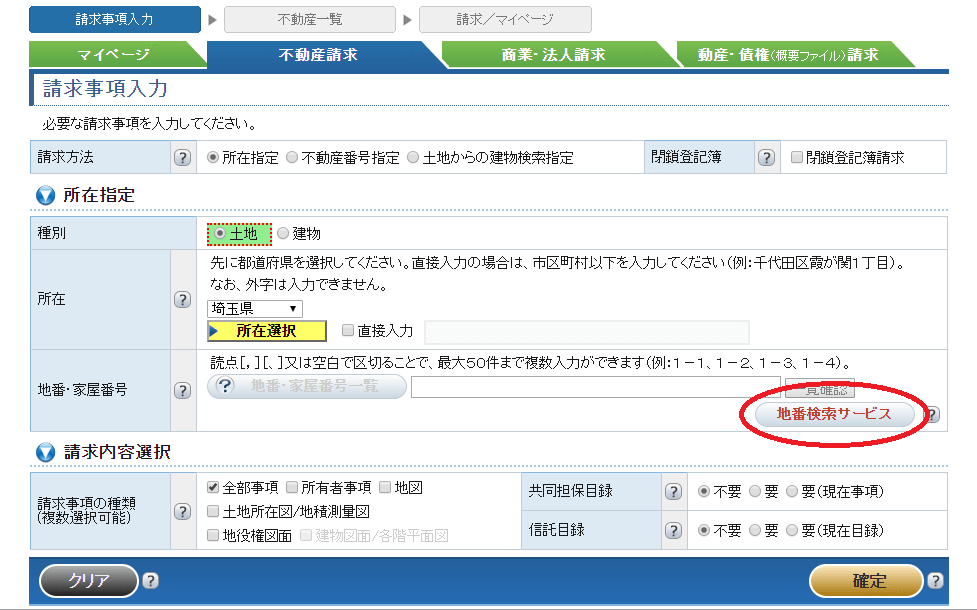Click help icon next to 確定 button
The width and height of the screenshot is (977, 610).
pyautogui.click(x=935, y=581)
